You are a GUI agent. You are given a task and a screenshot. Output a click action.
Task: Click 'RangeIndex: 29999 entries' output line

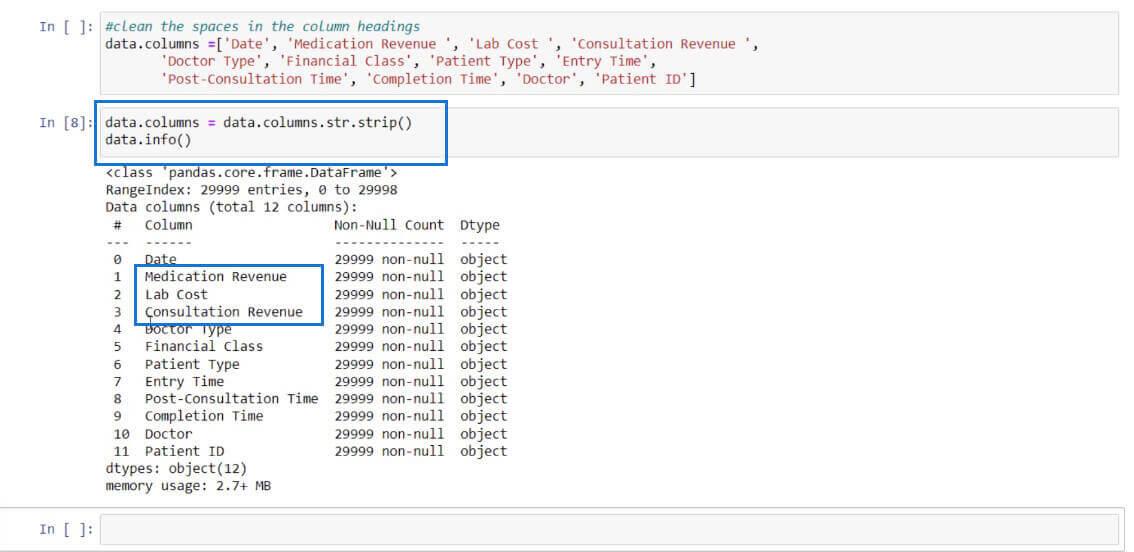251,190
